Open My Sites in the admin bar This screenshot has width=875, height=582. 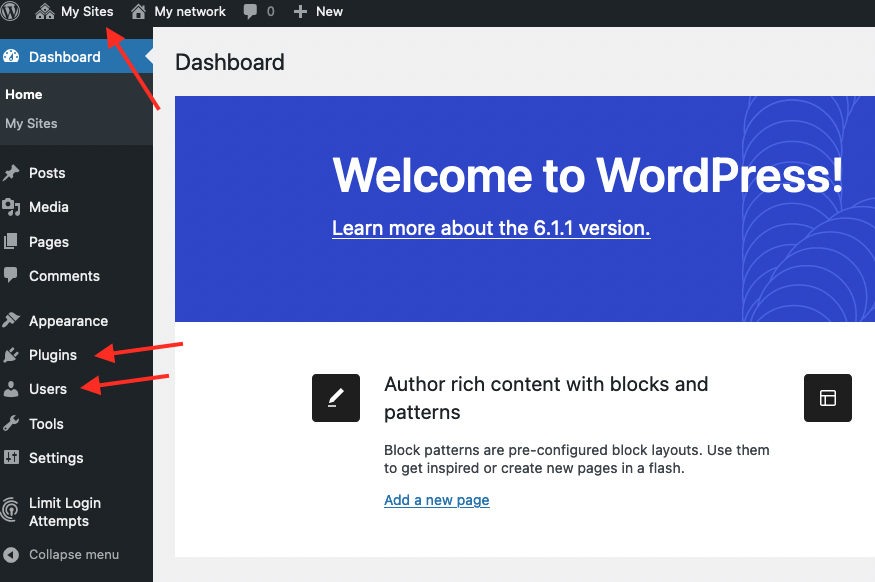(87, 11)
